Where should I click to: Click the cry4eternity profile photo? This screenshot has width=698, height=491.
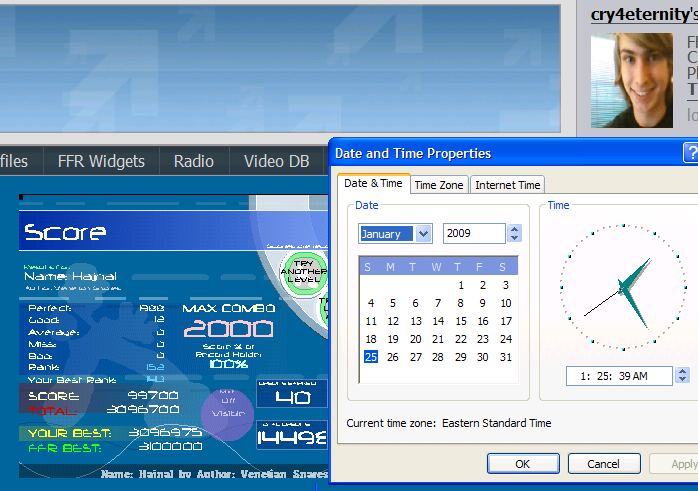click(631, 81)
